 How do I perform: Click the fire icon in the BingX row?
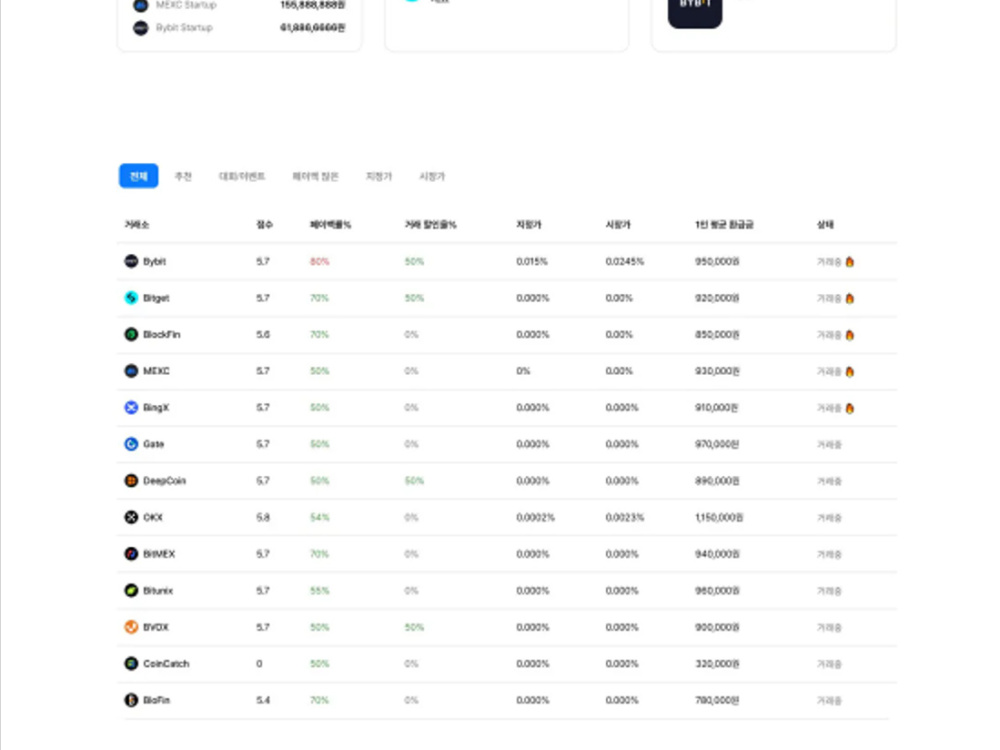pos(849,408)
